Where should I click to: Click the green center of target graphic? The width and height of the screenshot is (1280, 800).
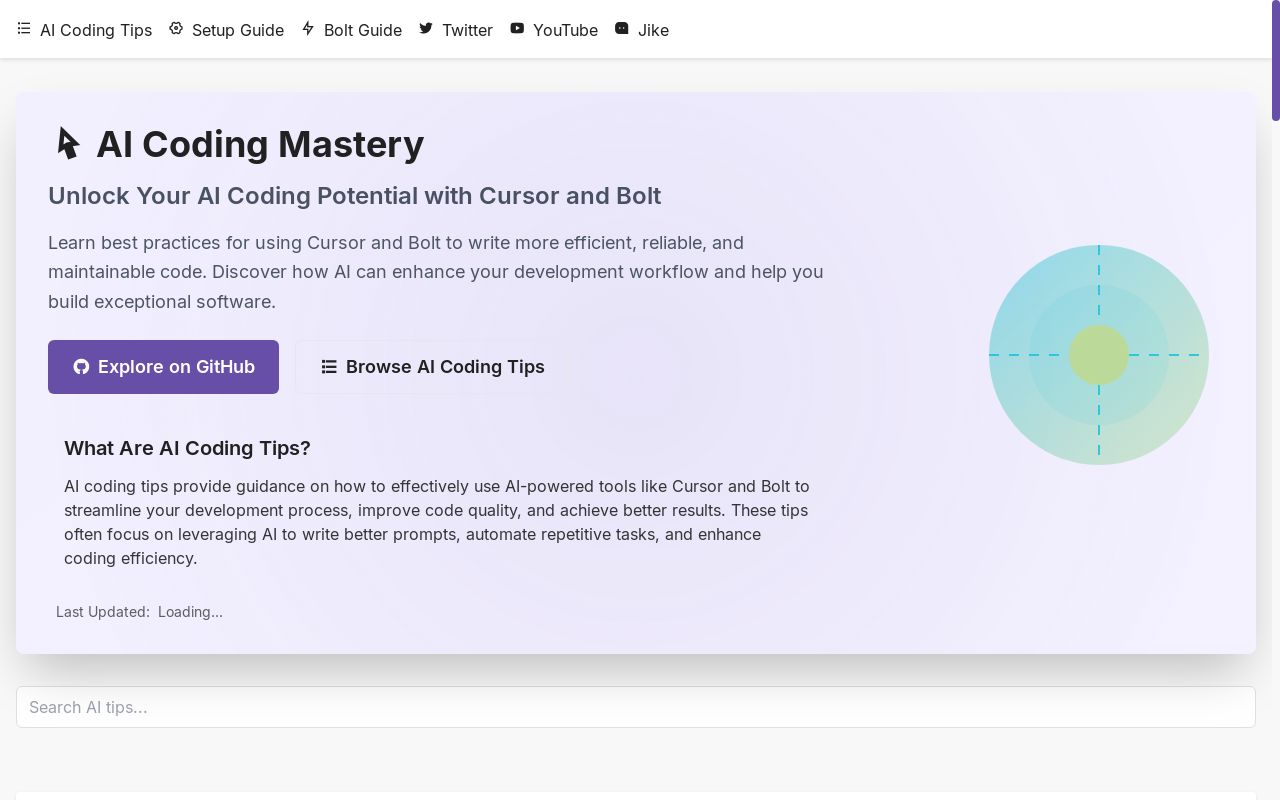pyautogui.click(x=1099, y=355)
